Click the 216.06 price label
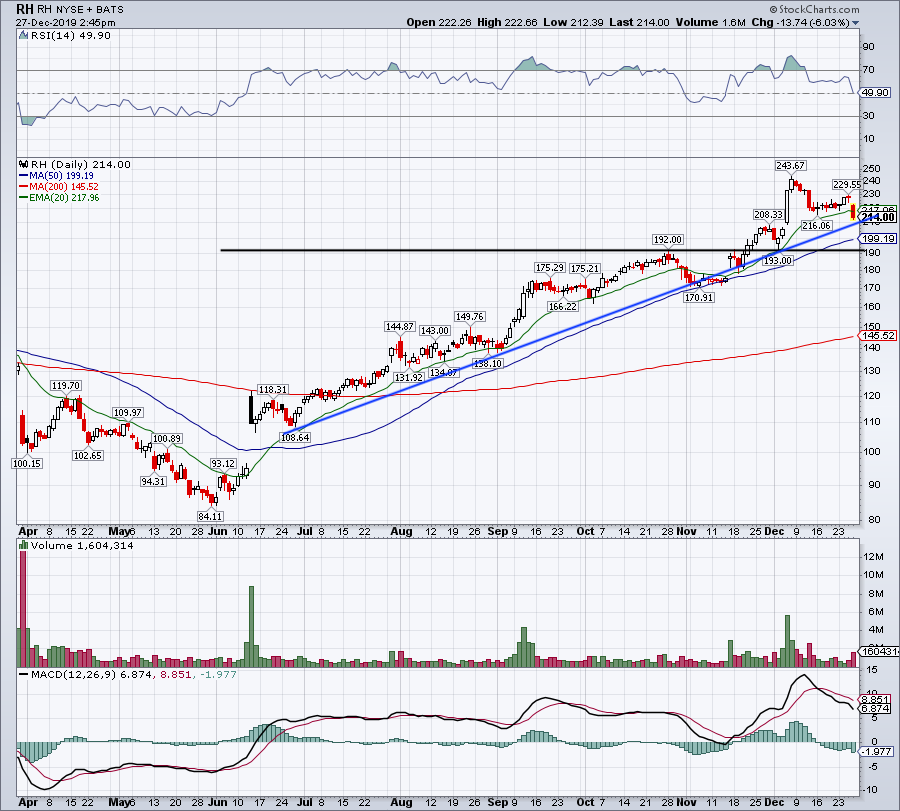This screenshot has width=900, height=811. coord(816,226)
